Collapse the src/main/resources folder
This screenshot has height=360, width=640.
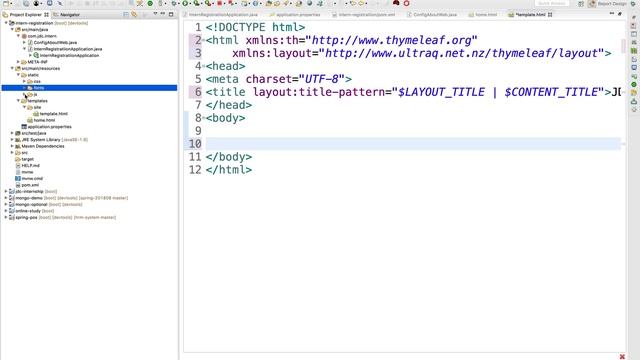click(x=12, y=69)
